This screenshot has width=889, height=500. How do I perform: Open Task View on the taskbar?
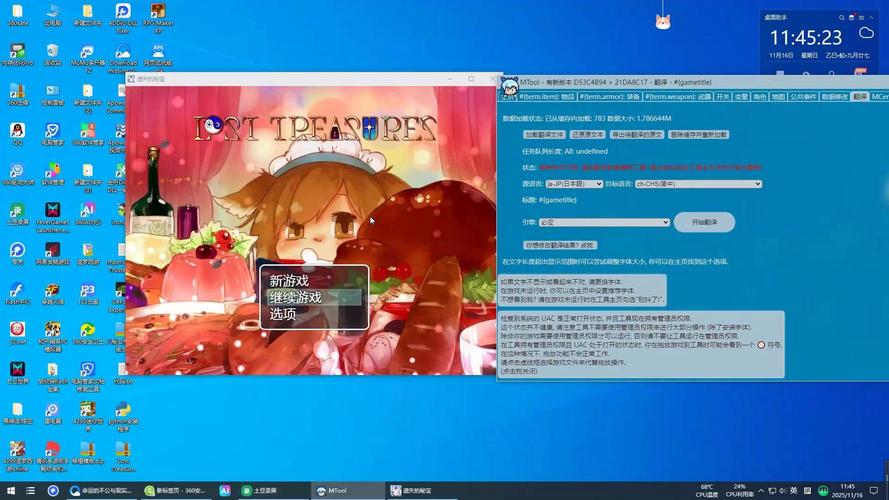31,490
